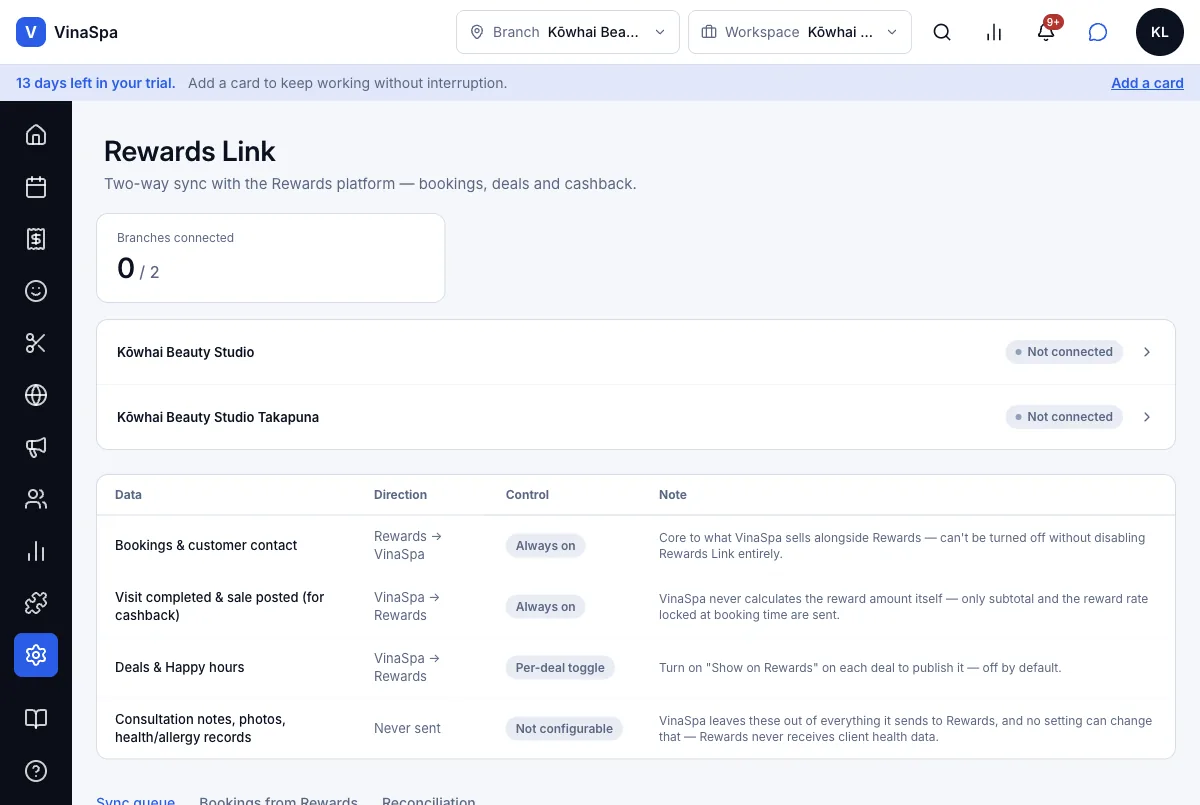Open the globe icon in the sidebar
The height and width of the screenshot is (805, 1200).
pos(36,395)
